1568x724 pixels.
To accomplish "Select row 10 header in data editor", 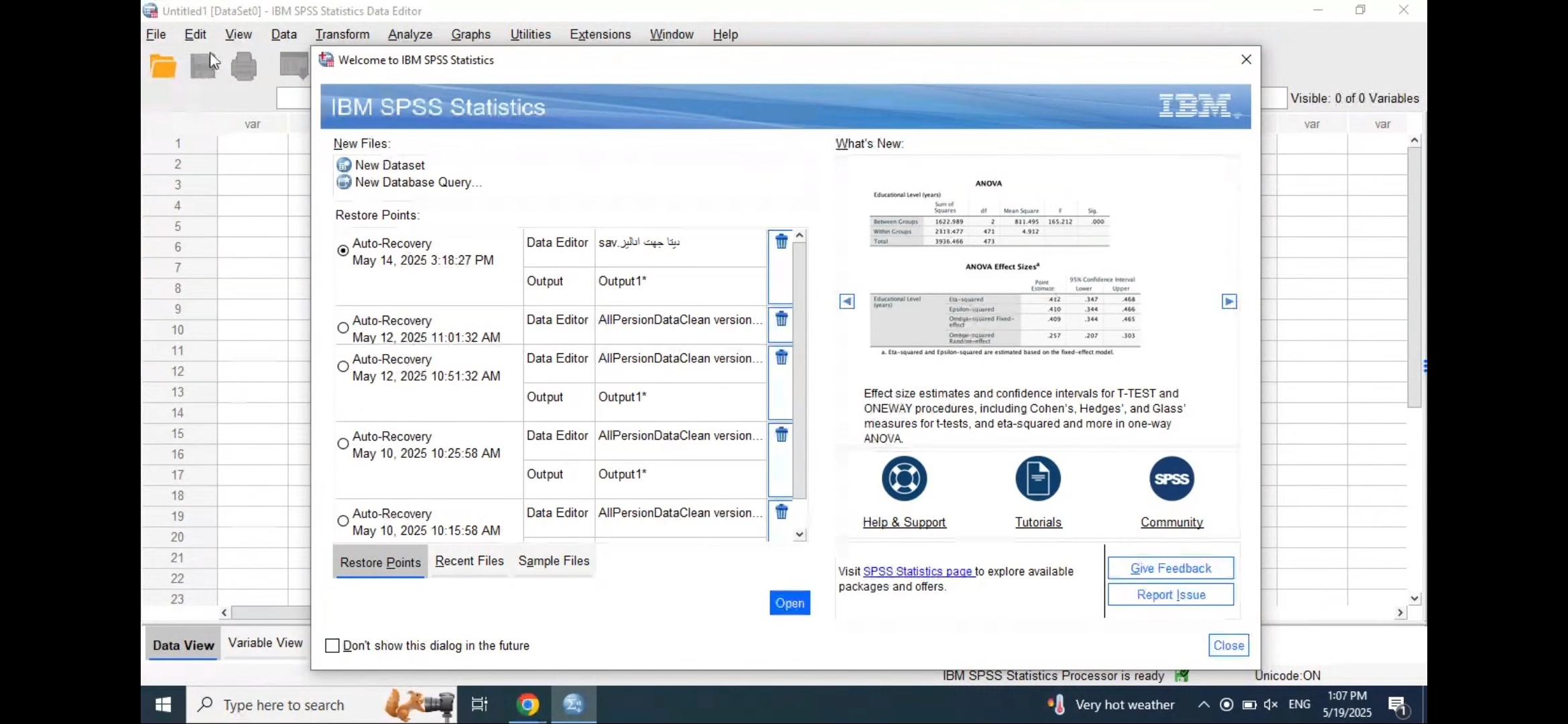I will pos(178,330).
